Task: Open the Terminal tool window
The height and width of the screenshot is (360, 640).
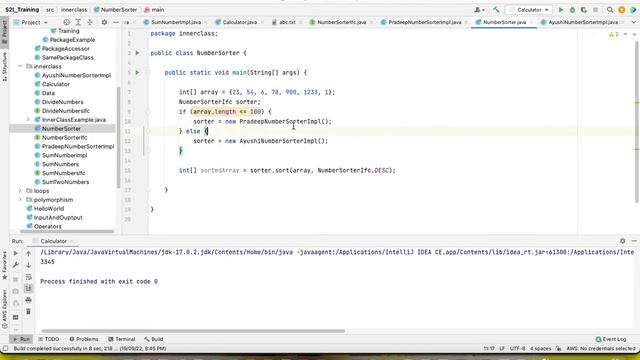Action: click(122, 339)
